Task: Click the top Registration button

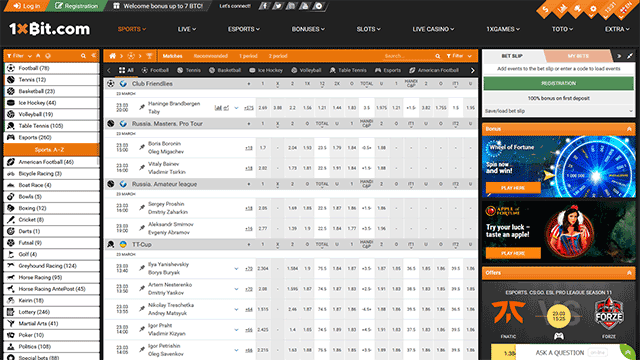Action: point(76,6)
